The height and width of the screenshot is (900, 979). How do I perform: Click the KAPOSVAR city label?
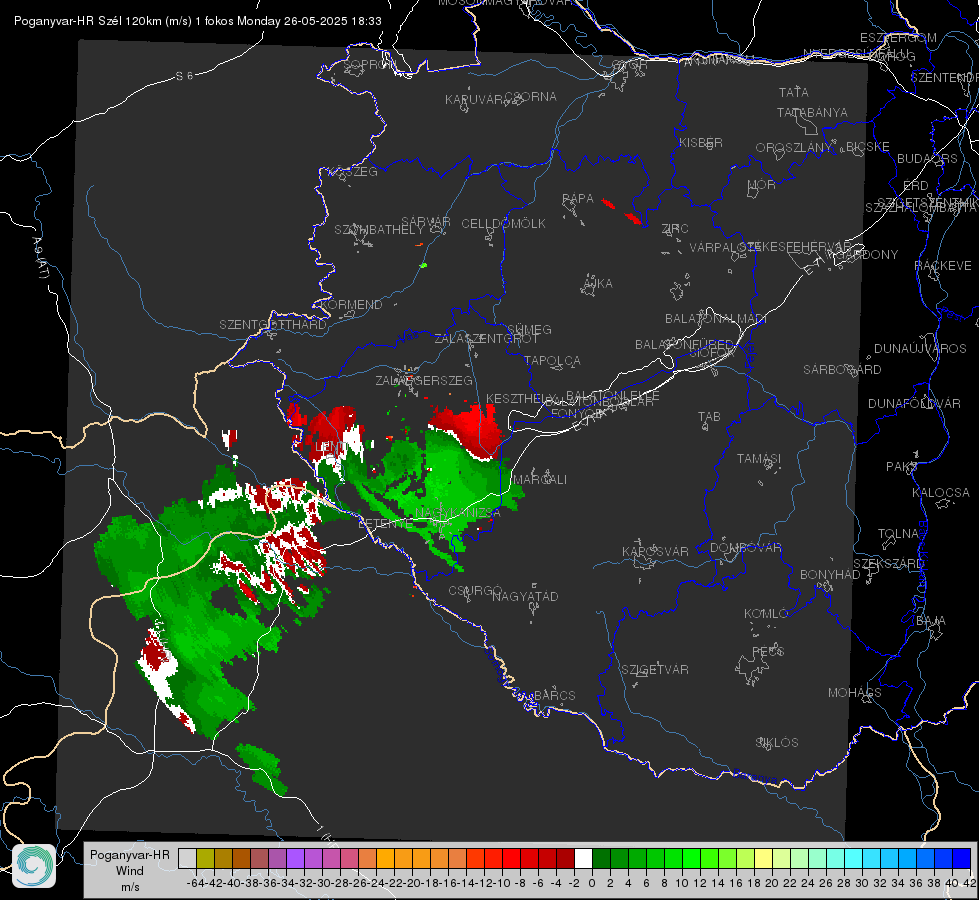pos(655,551)
